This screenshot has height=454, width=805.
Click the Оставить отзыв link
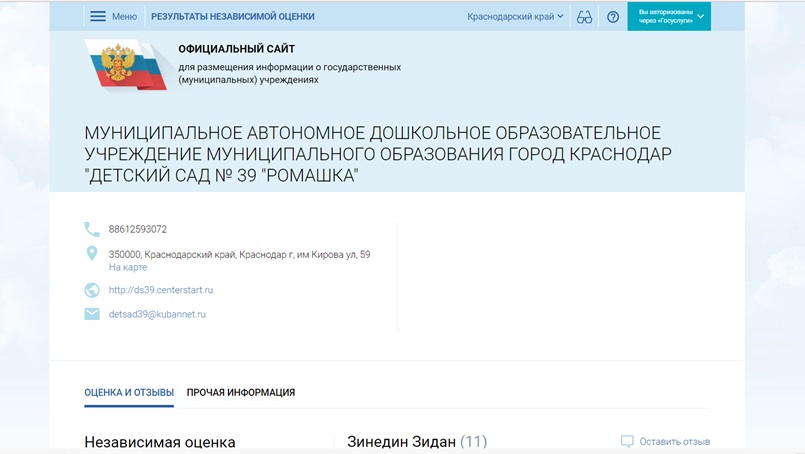675,441
